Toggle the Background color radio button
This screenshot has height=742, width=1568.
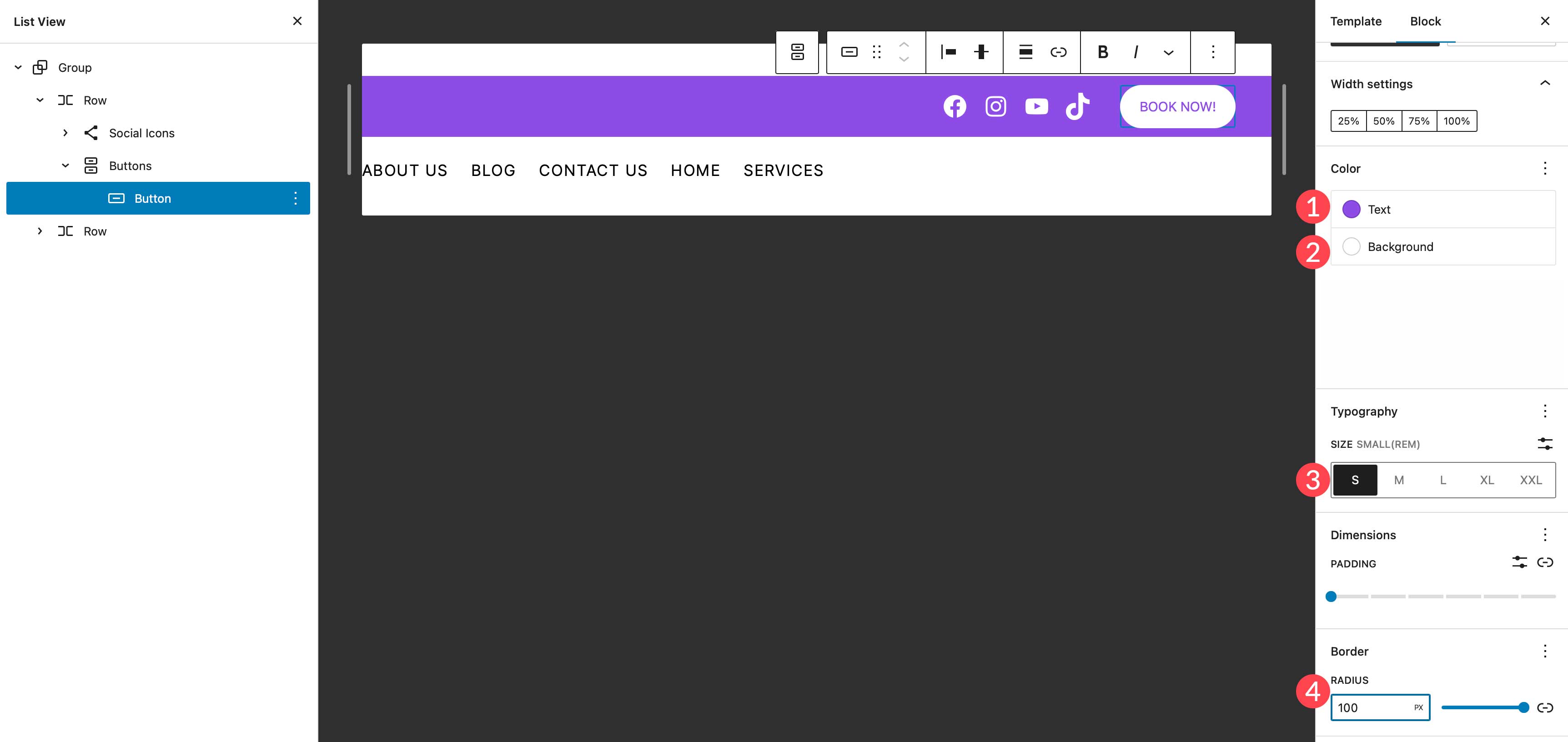[x=1351, y=246]
